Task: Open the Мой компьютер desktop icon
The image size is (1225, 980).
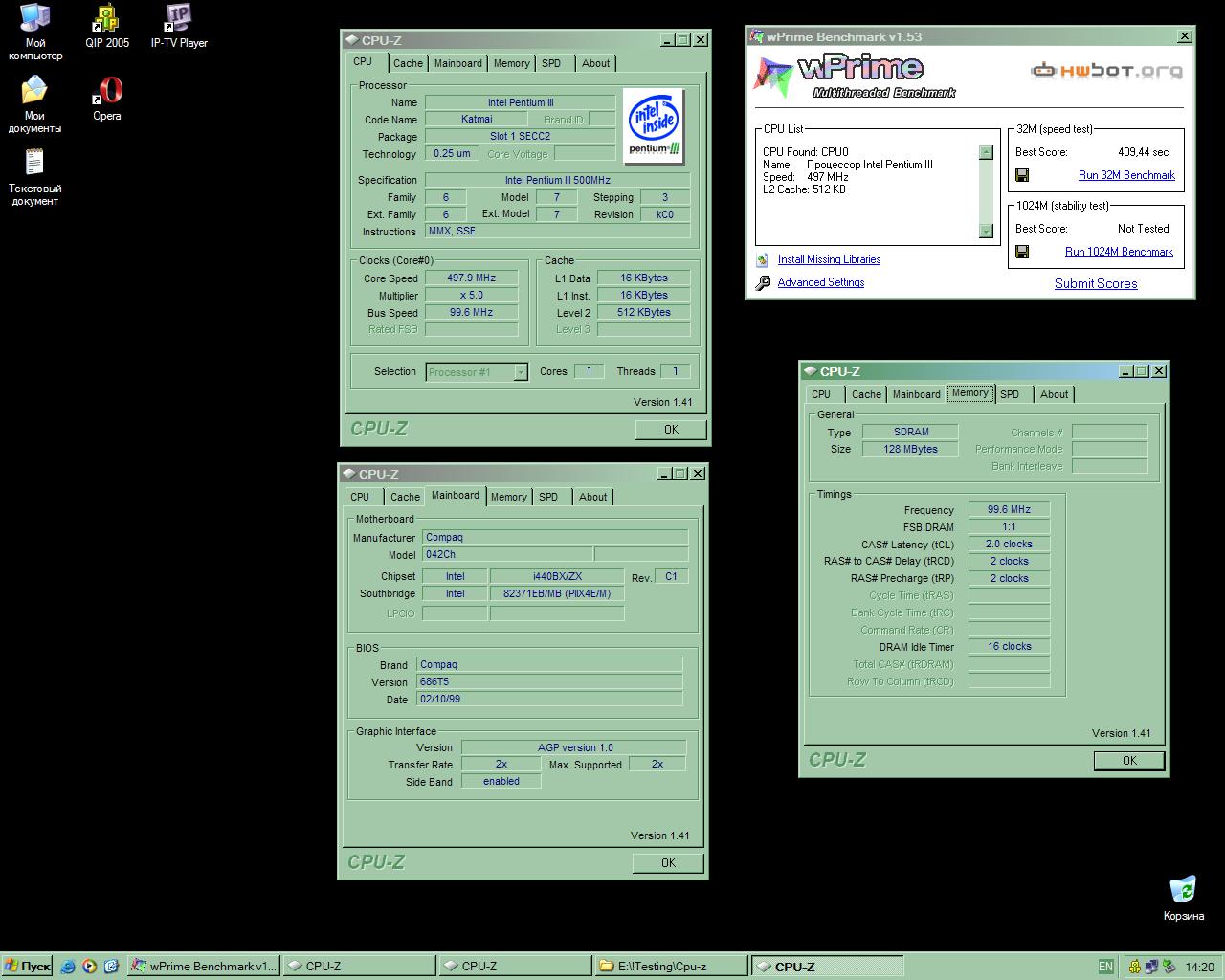Action: 35,18
